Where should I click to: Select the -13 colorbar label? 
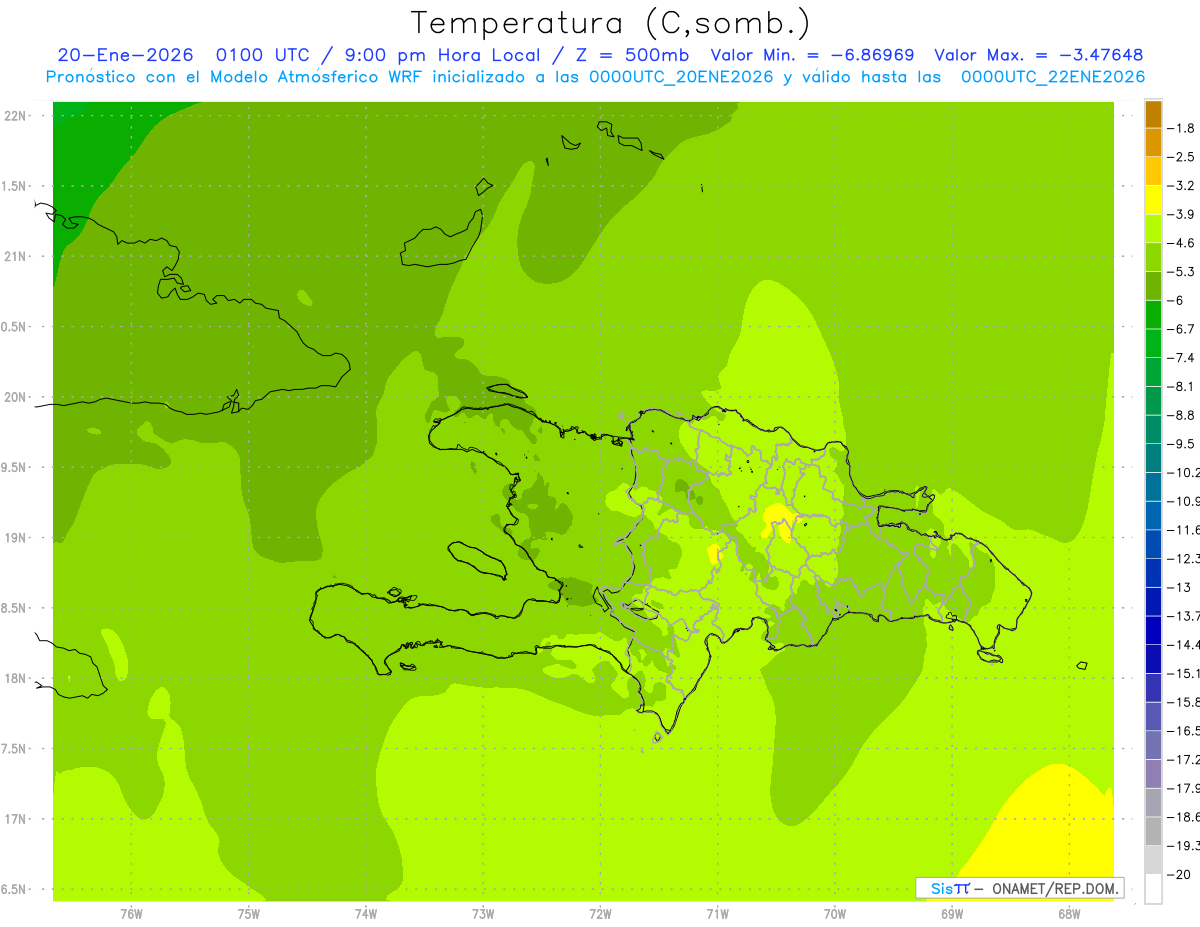coord(1179,587)
